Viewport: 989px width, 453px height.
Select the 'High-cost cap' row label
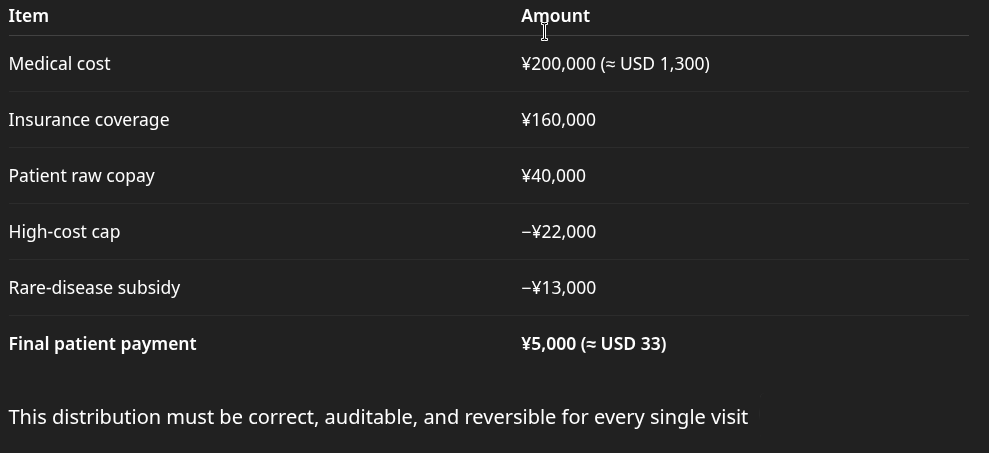64,232
